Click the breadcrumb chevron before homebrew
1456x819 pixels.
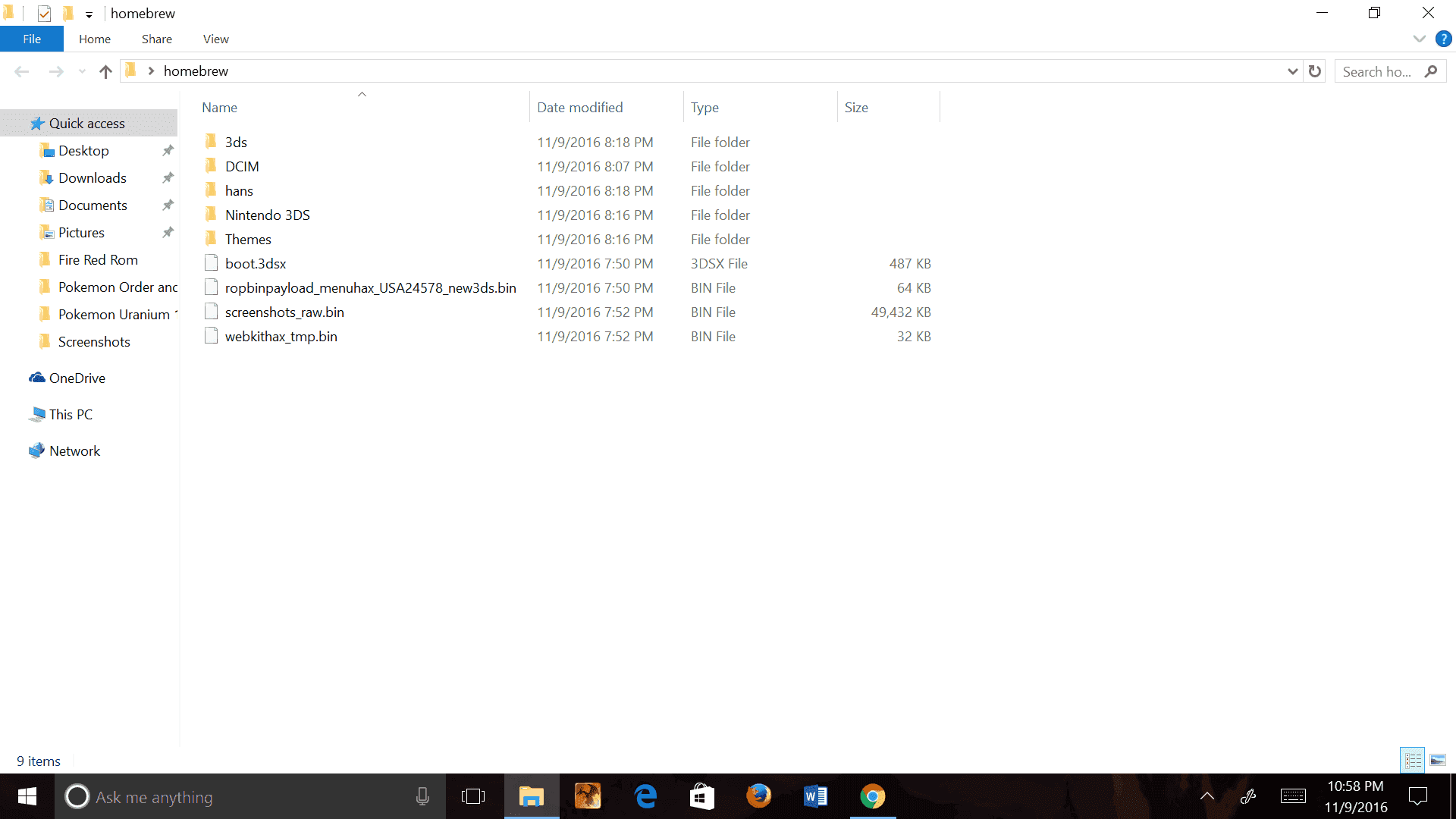151,71
